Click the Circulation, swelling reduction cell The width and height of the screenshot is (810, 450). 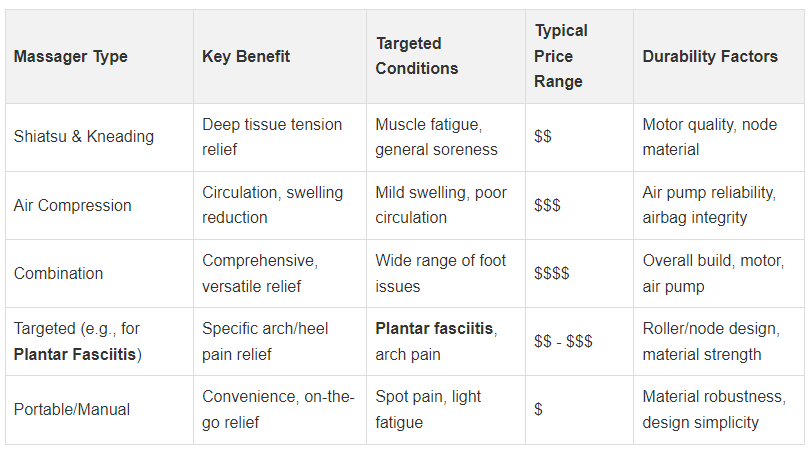coord(272,205)
